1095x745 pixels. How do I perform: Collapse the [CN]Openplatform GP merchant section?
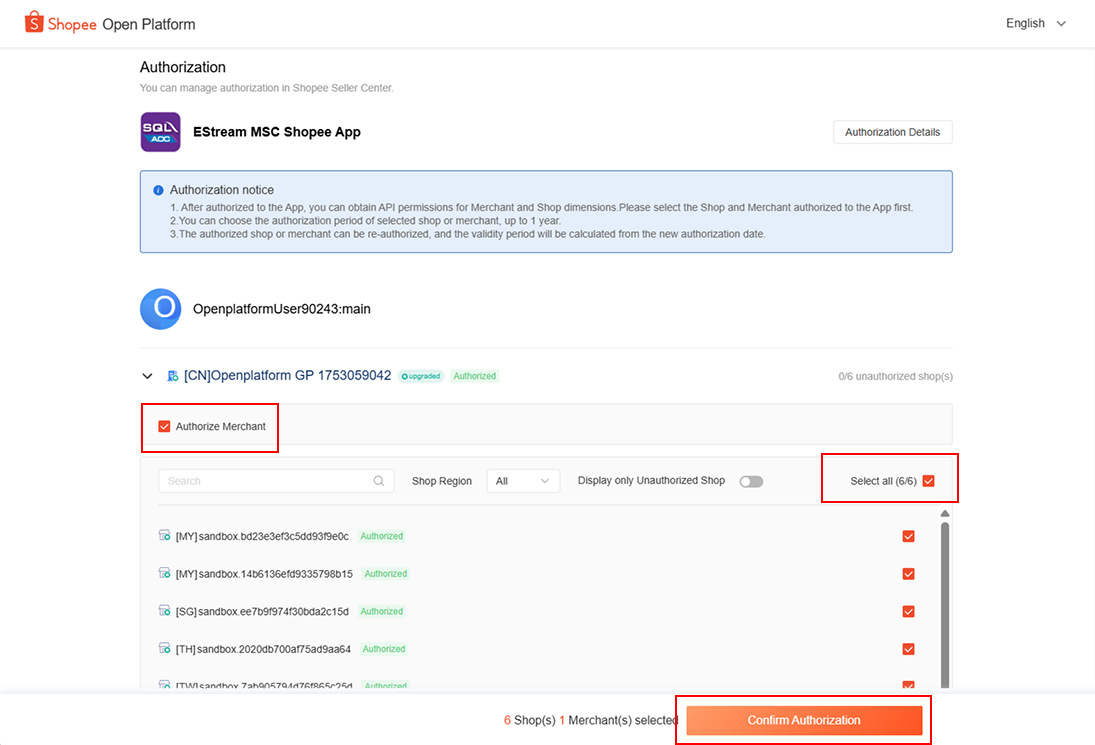[147, 376]
